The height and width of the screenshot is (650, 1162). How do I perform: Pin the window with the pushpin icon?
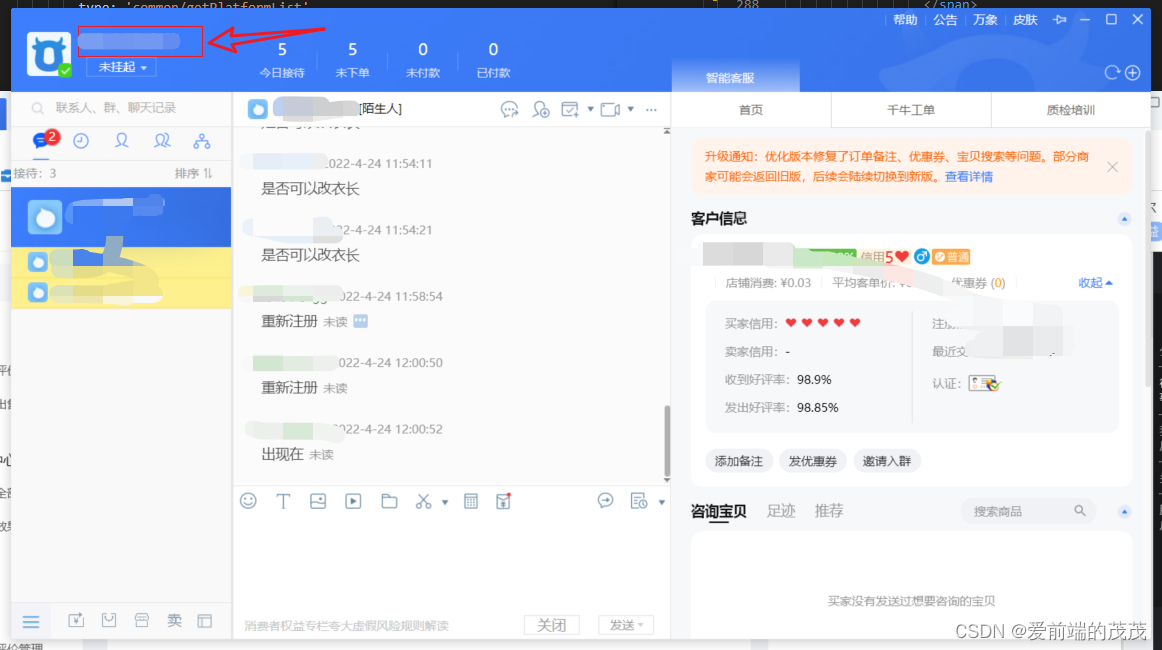click(x=1060, y=20)
